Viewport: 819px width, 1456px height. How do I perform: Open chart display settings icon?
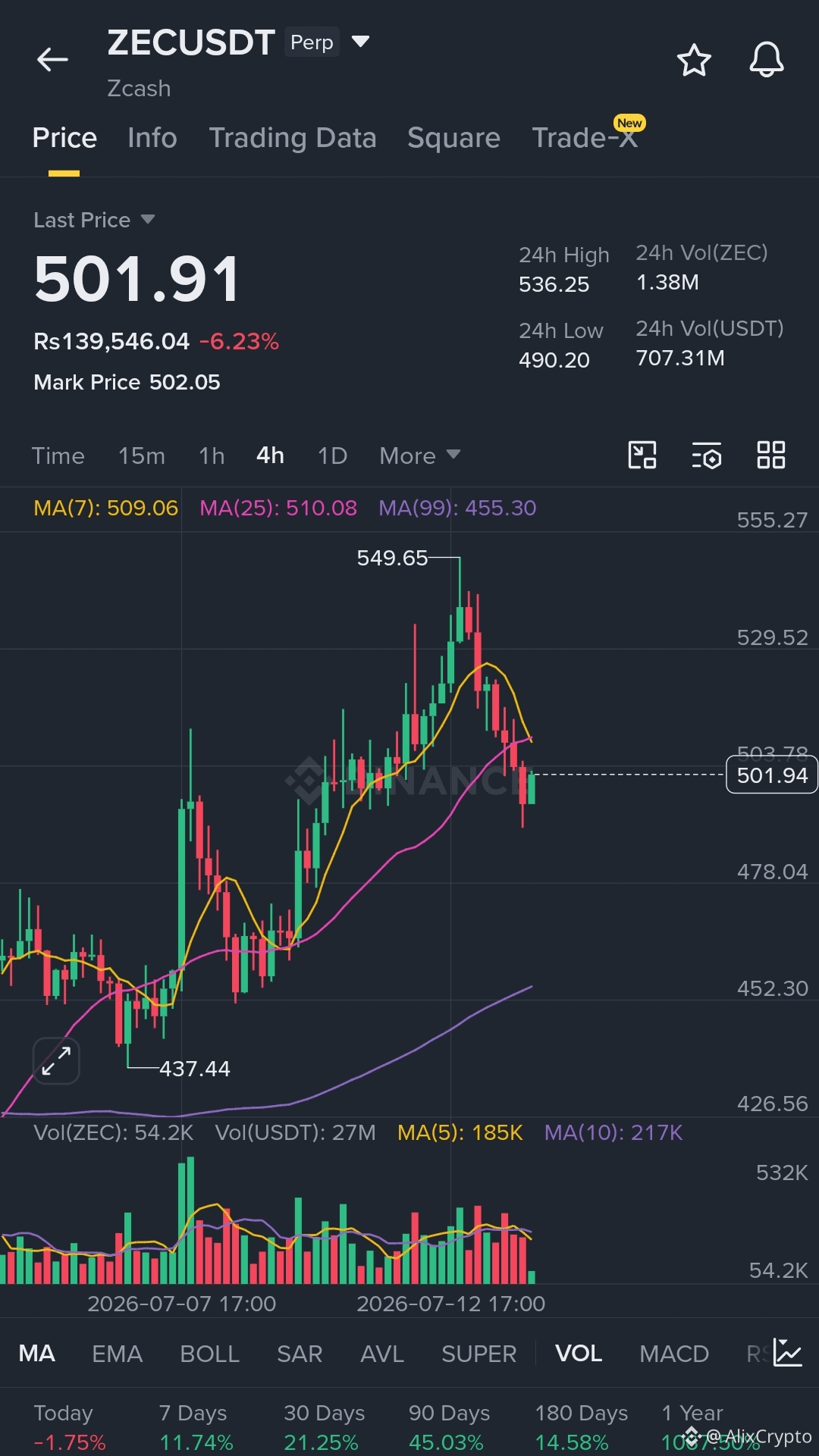(x=707, y=456)
